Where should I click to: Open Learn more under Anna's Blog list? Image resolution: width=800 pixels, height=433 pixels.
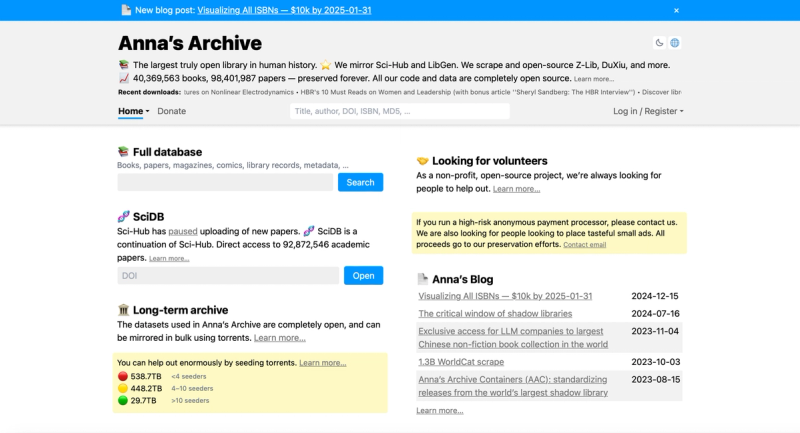(x=440, y=411)
